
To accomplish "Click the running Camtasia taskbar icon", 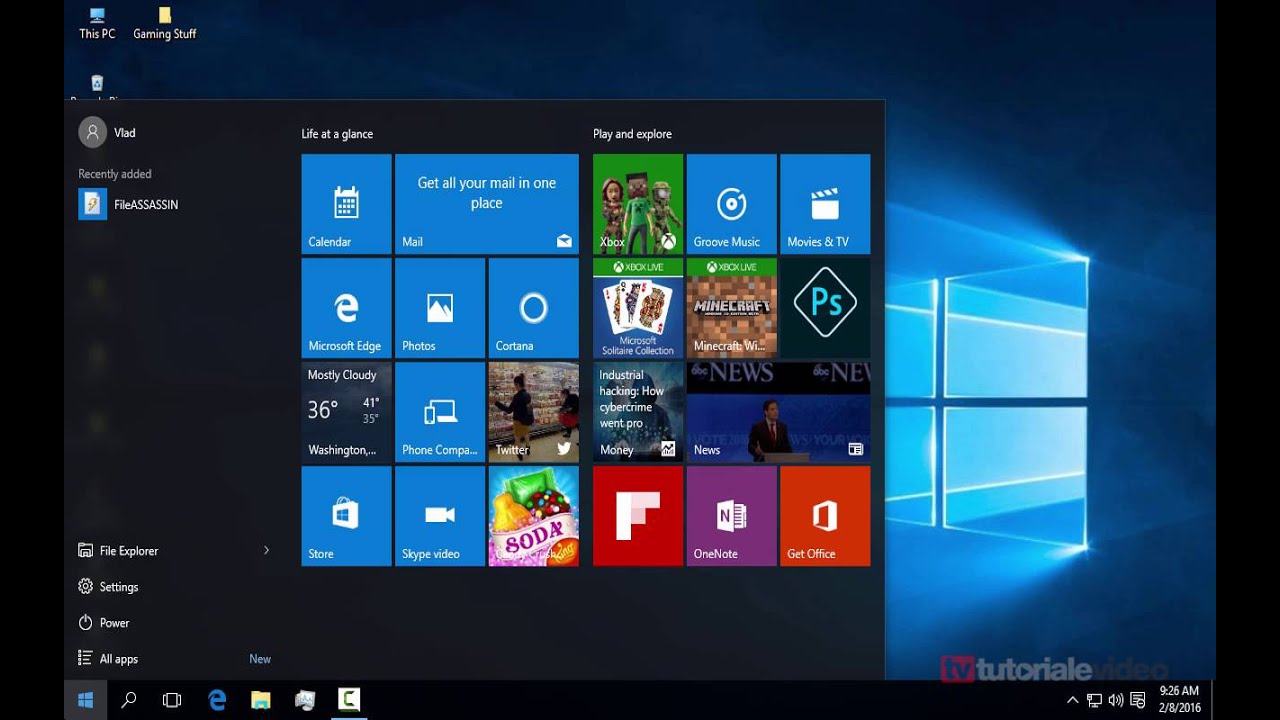I will point(348,700).
